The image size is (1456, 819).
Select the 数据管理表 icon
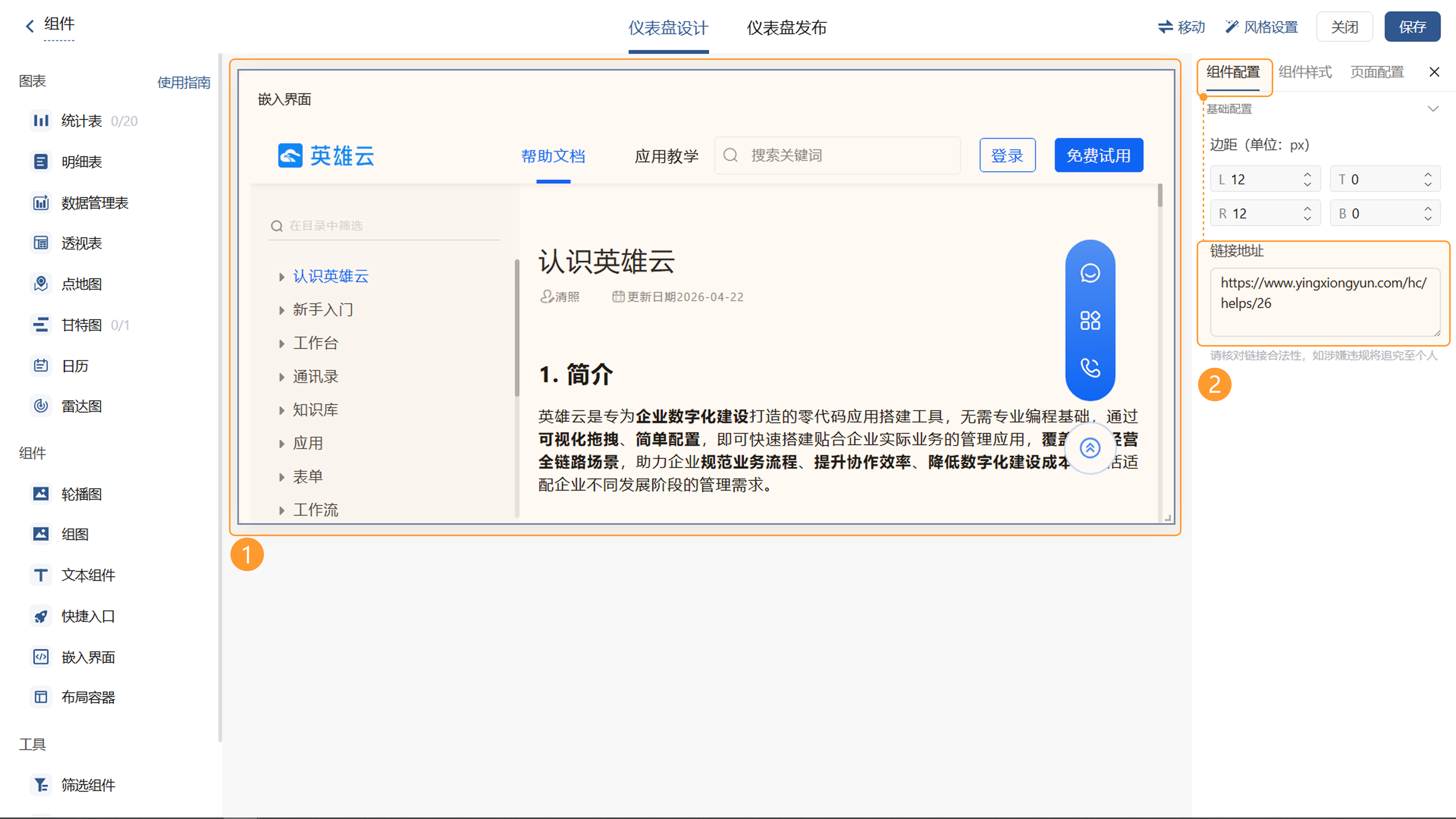pyautogui.click(x=41, y=202)
